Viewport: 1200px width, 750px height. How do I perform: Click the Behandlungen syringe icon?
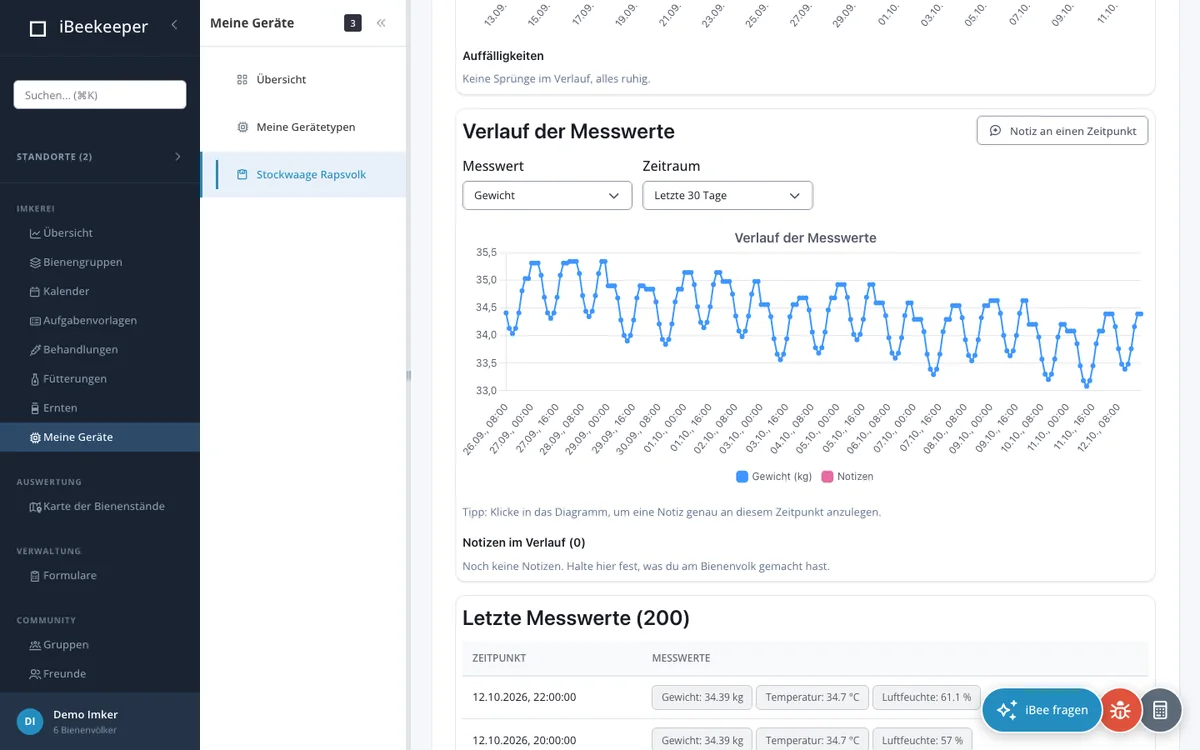35,350
